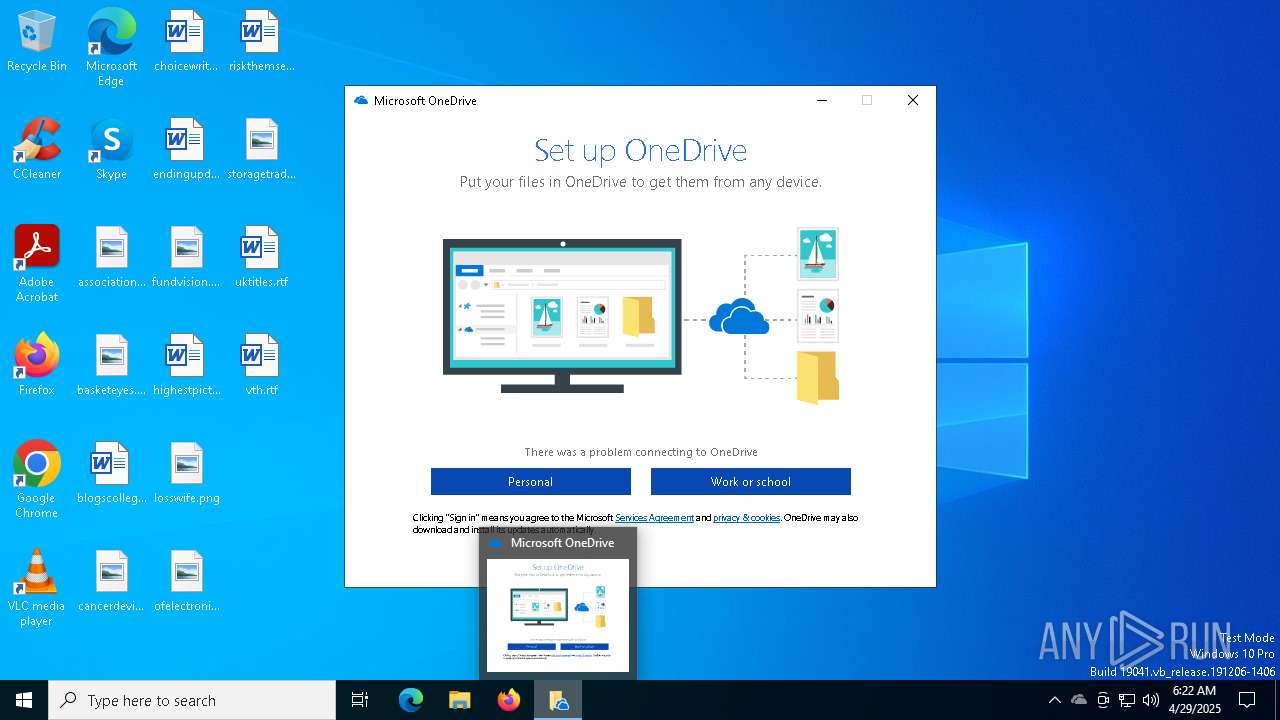Open the Services Agreement link

[654, 518]
